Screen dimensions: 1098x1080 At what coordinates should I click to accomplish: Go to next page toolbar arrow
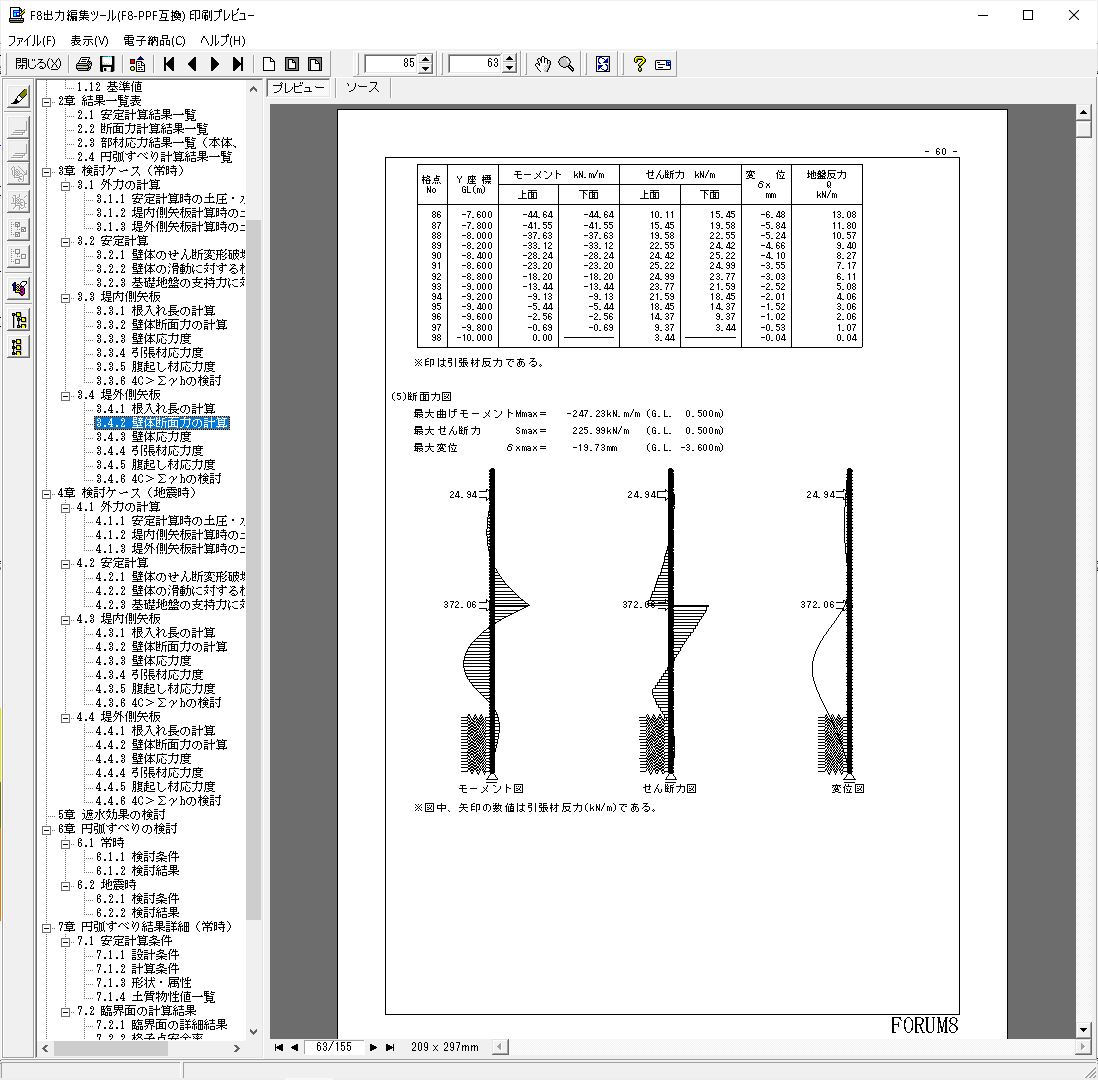point(215,64)
